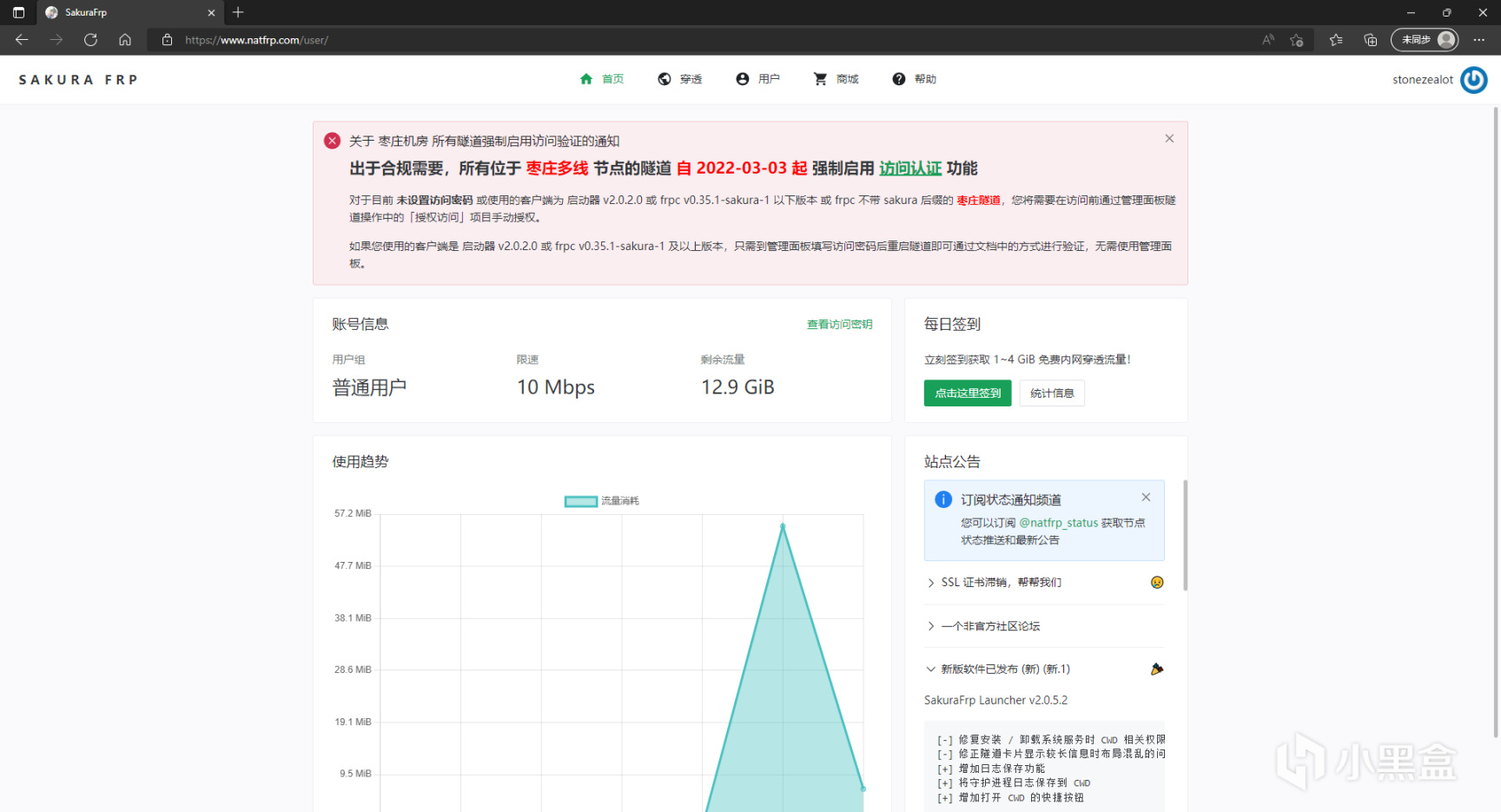The height and width of the screenshot is (812, 1501).
Task: Refresh the current page
Action: tap(90, 40)
